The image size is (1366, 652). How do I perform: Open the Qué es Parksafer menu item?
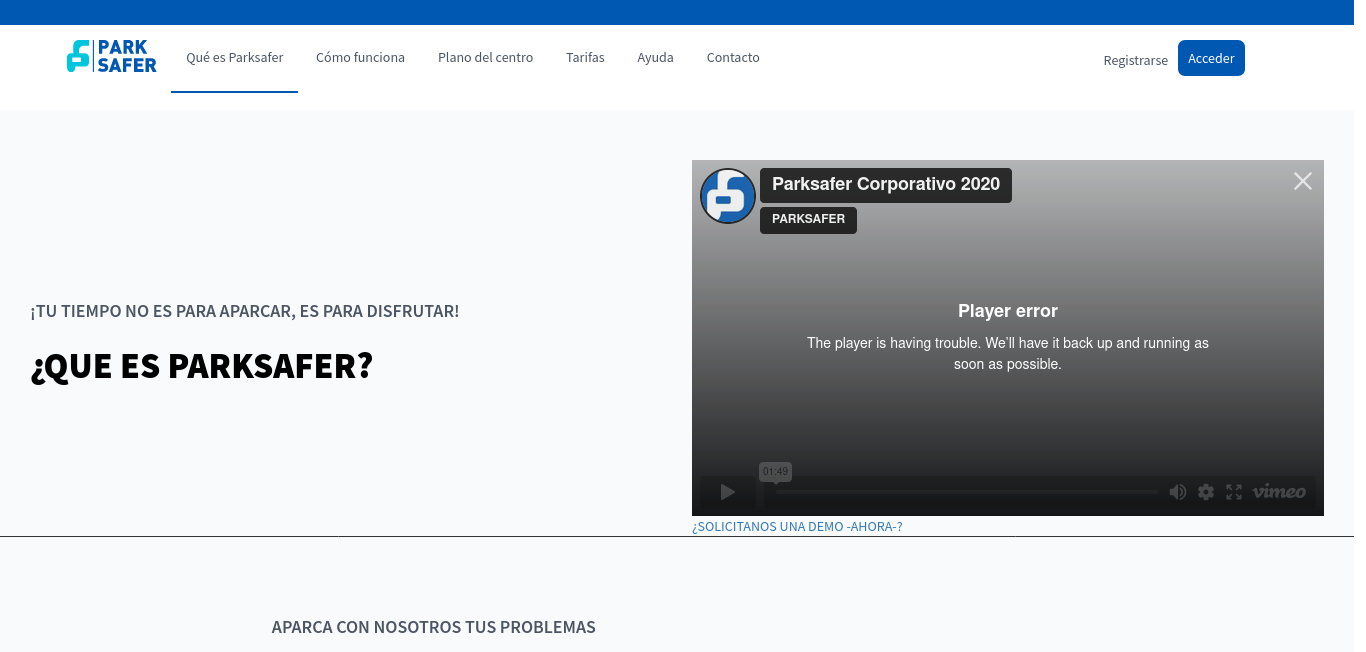(234, 58)
